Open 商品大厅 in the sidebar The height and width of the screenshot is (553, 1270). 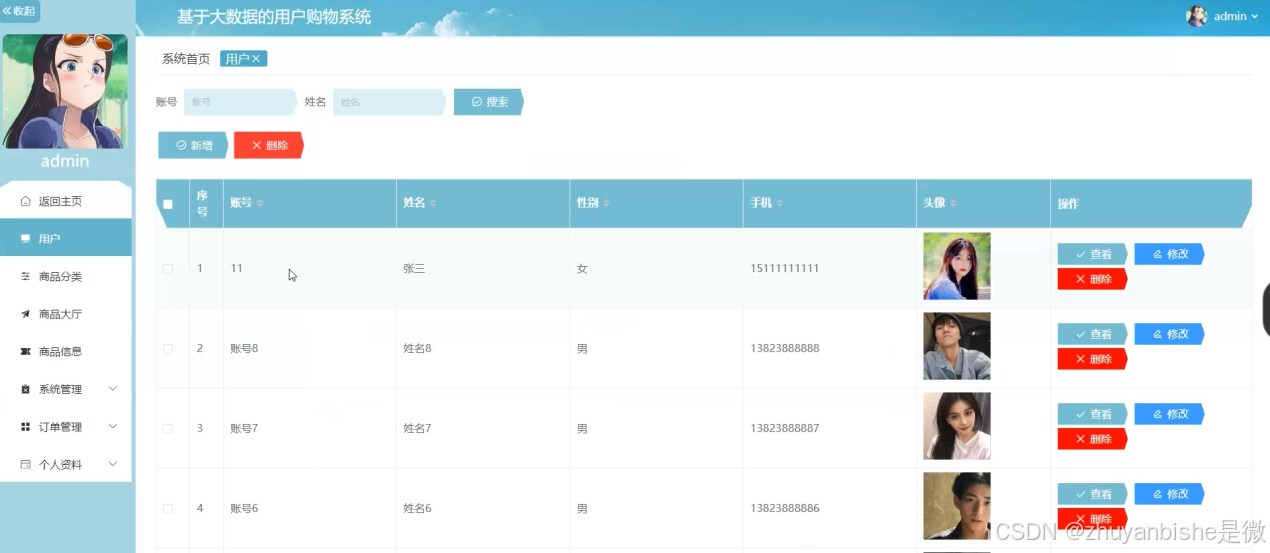pyautogui.click(x=66, y=314)
